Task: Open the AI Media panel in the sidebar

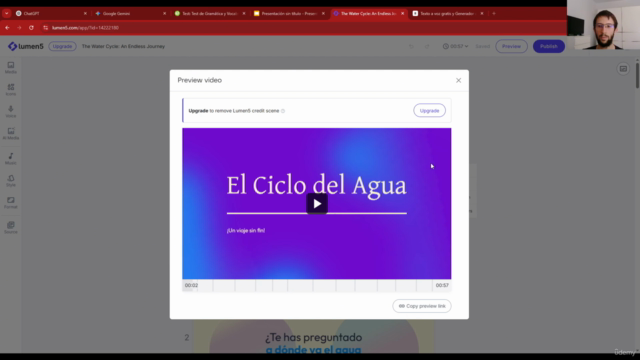Action: coord(11,134)
